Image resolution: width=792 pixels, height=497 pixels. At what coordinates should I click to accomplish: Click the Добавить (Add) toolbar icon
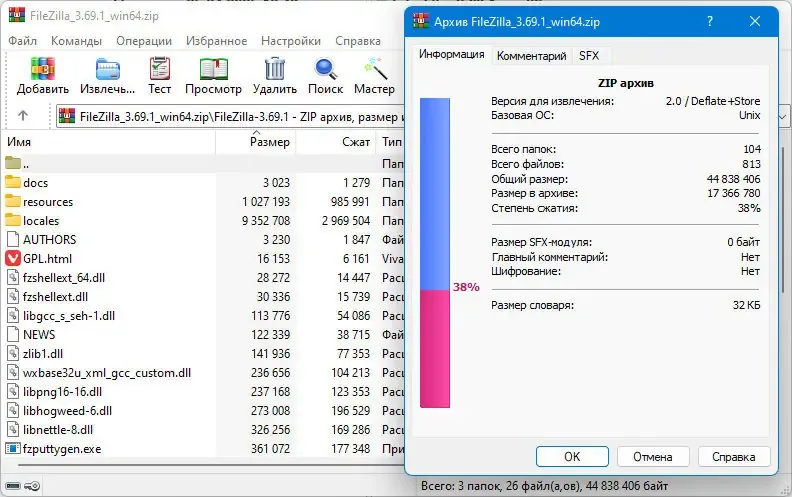42,69
